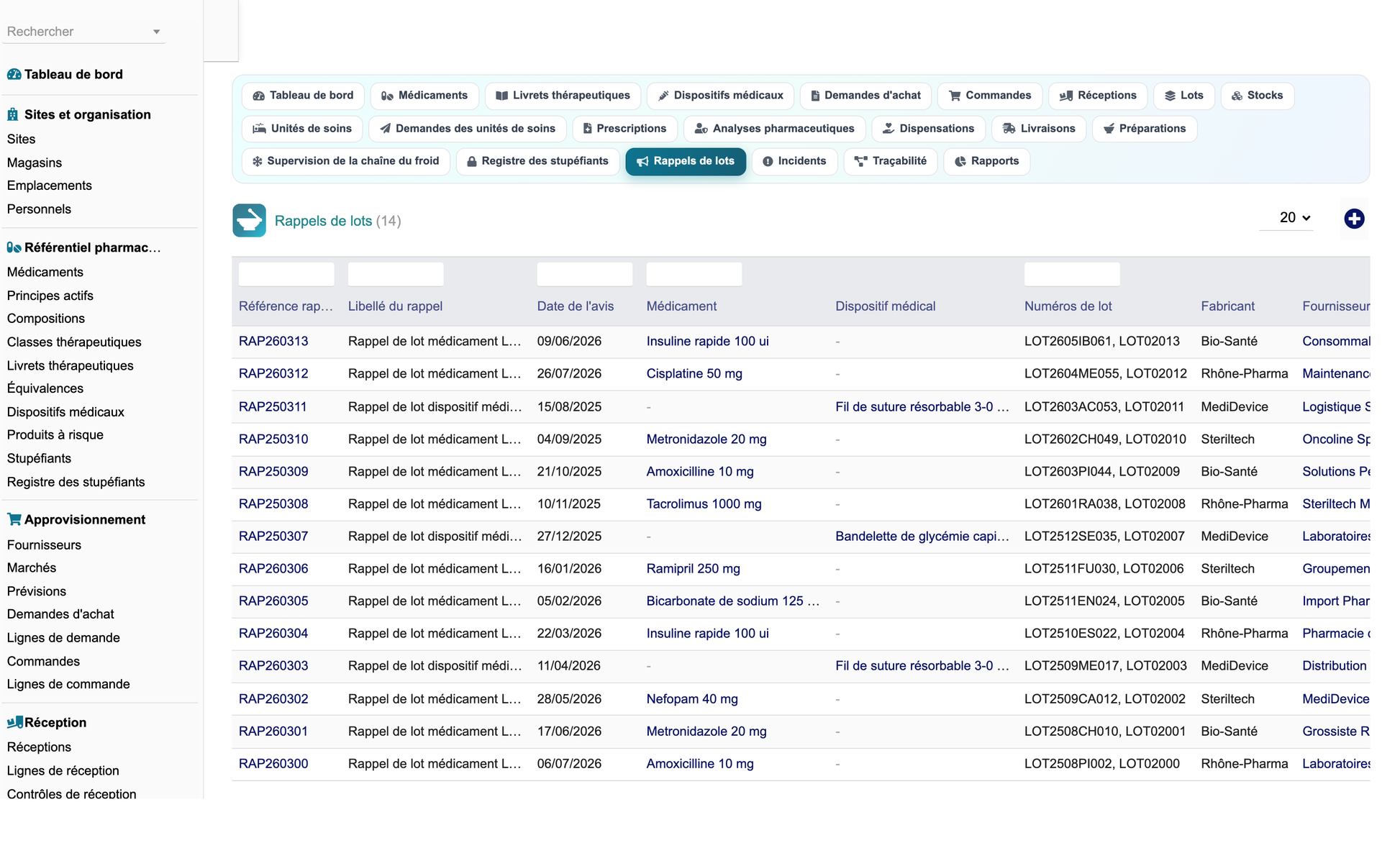
Task: Click the layers icon on the Lots tab
Action: 1170,96
